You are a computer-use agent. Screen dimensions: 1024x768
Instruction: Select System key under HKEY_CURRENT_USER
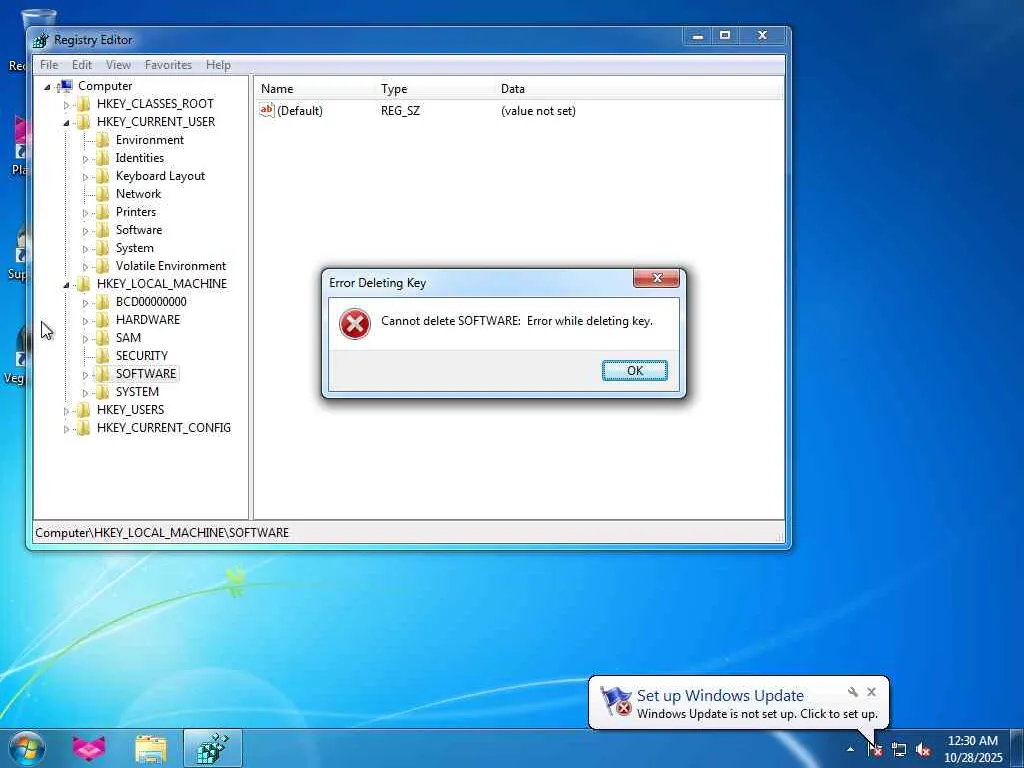click(135, 248)
